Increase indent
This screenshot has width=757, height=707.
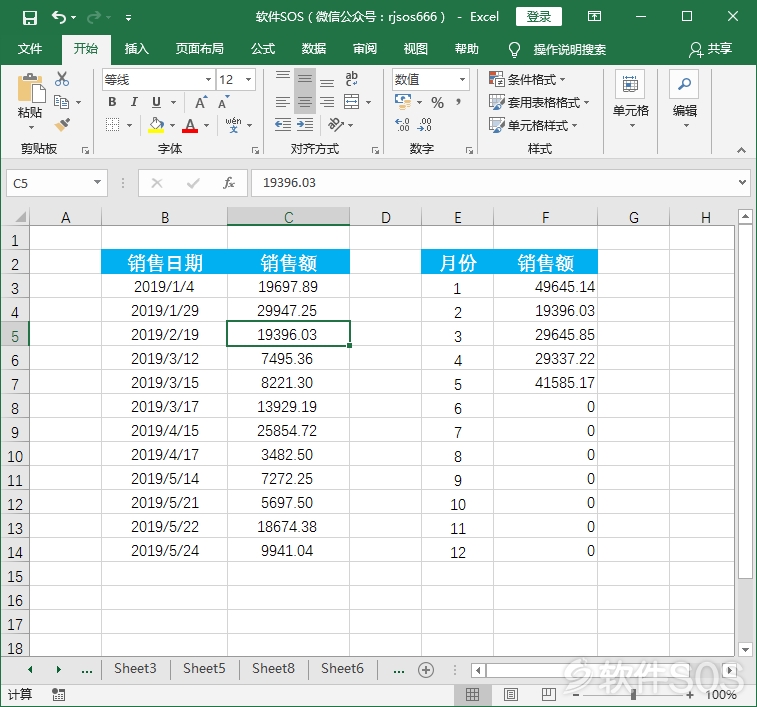(305, 125)
